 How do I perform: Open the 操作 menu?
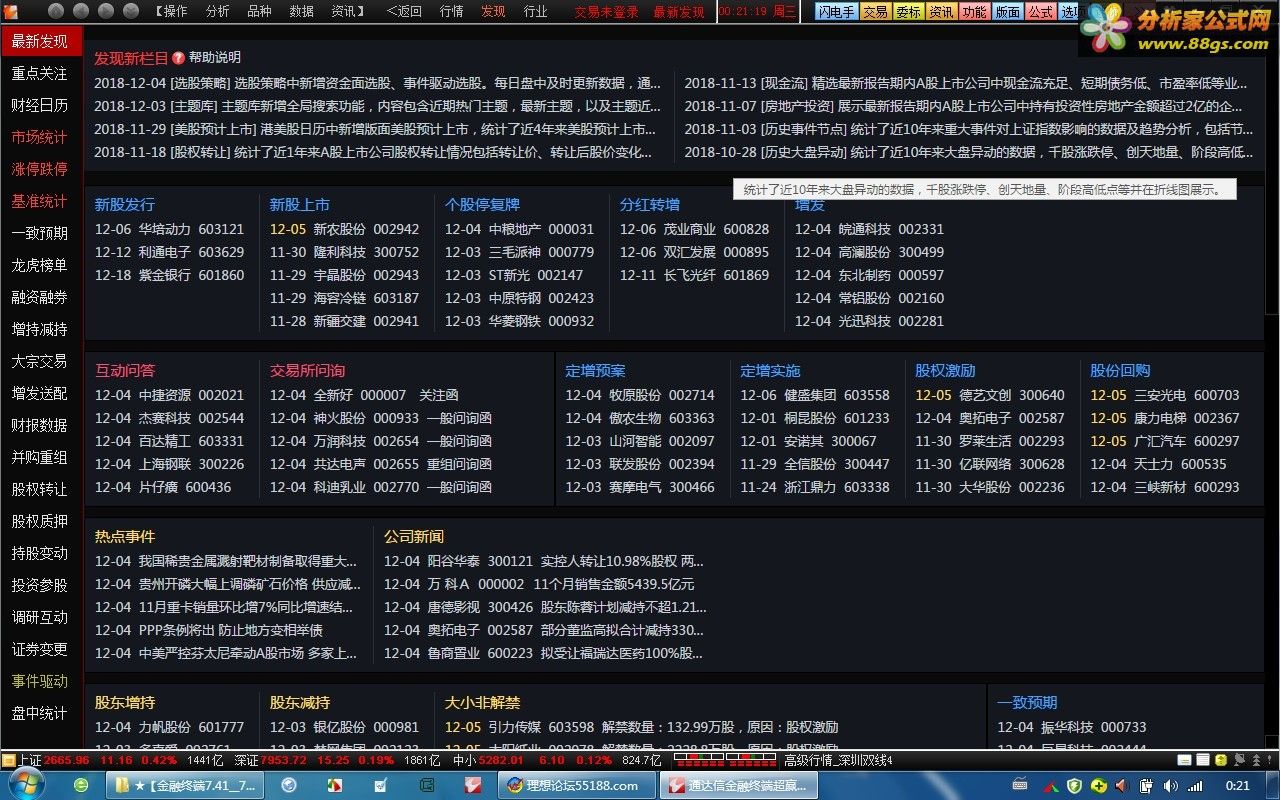(x=174, y=11)
